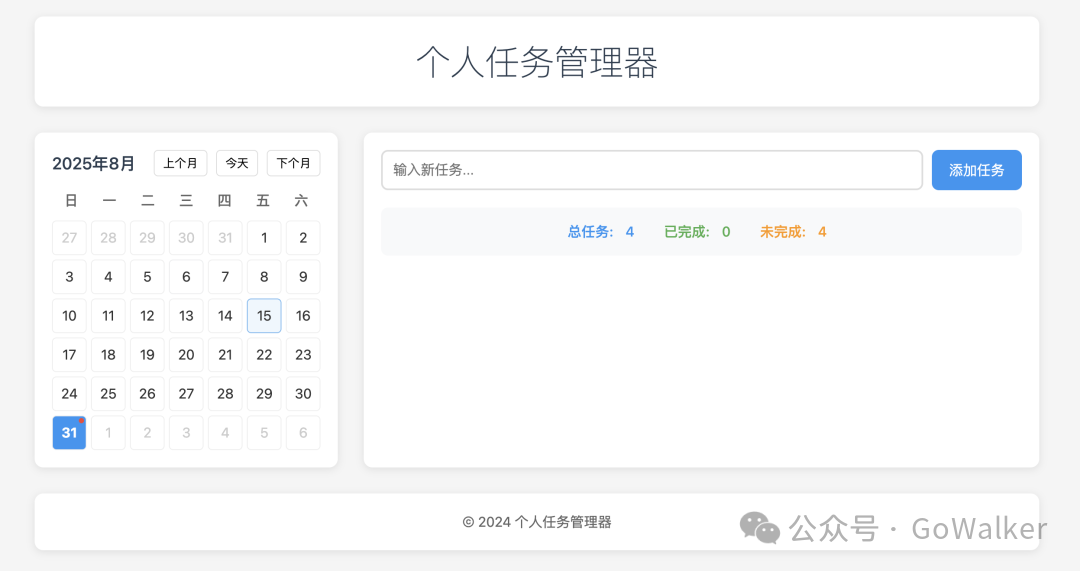Image resolution: width=1080 pixels, height=571 pixels.
Task: Choose greyed July 29 in the first row
Action: pyautogui.click(x=147, y=238)
